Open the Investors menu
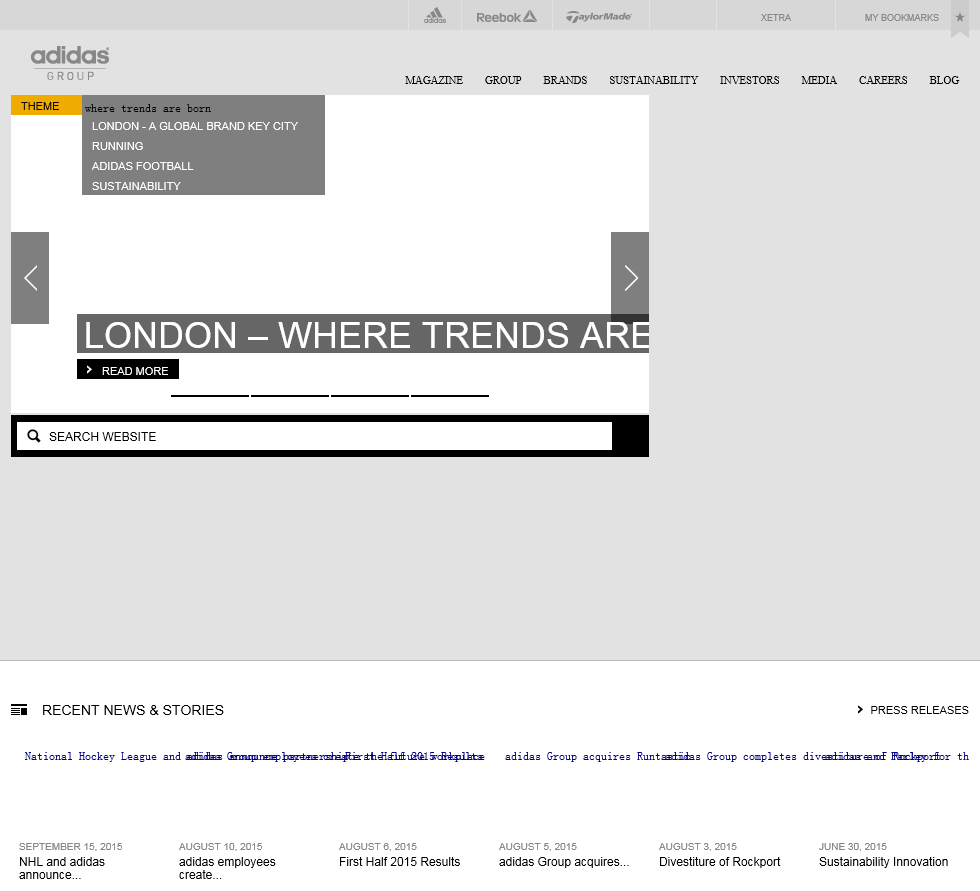The height and width of the screenshot is (891, 980). [x=749, y=80]
